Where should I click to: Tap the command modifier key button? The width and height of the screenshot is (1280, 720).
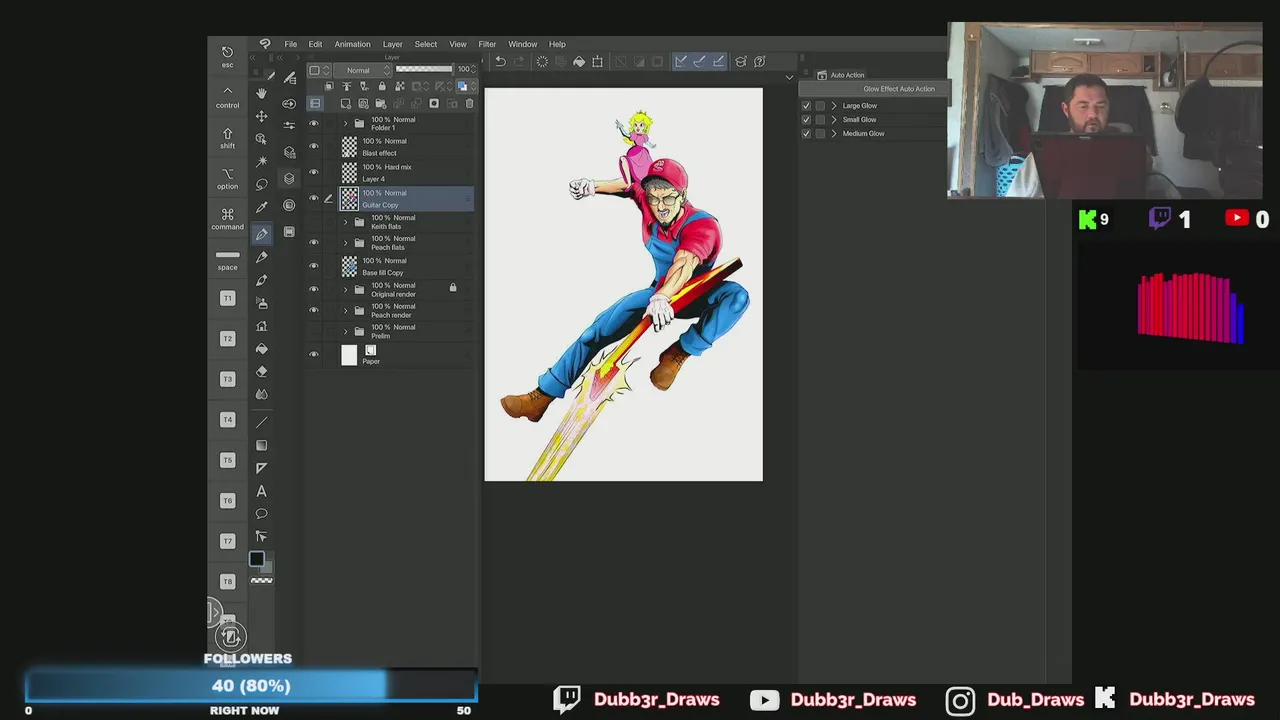[x=227, y=219]
